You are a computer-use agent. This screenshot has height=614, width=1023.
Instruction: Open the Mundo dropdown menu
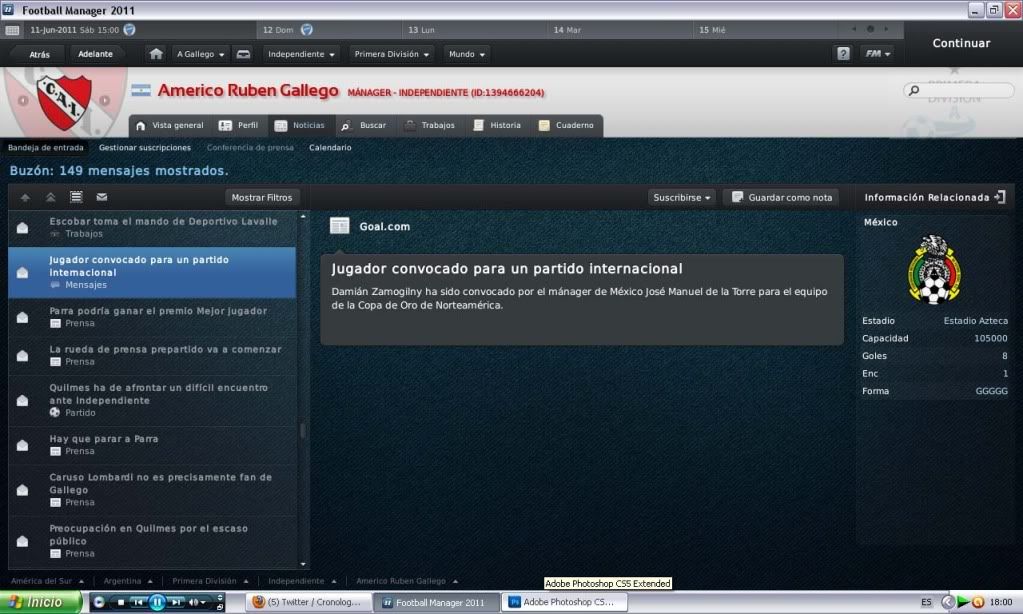(x=466, y=54)
